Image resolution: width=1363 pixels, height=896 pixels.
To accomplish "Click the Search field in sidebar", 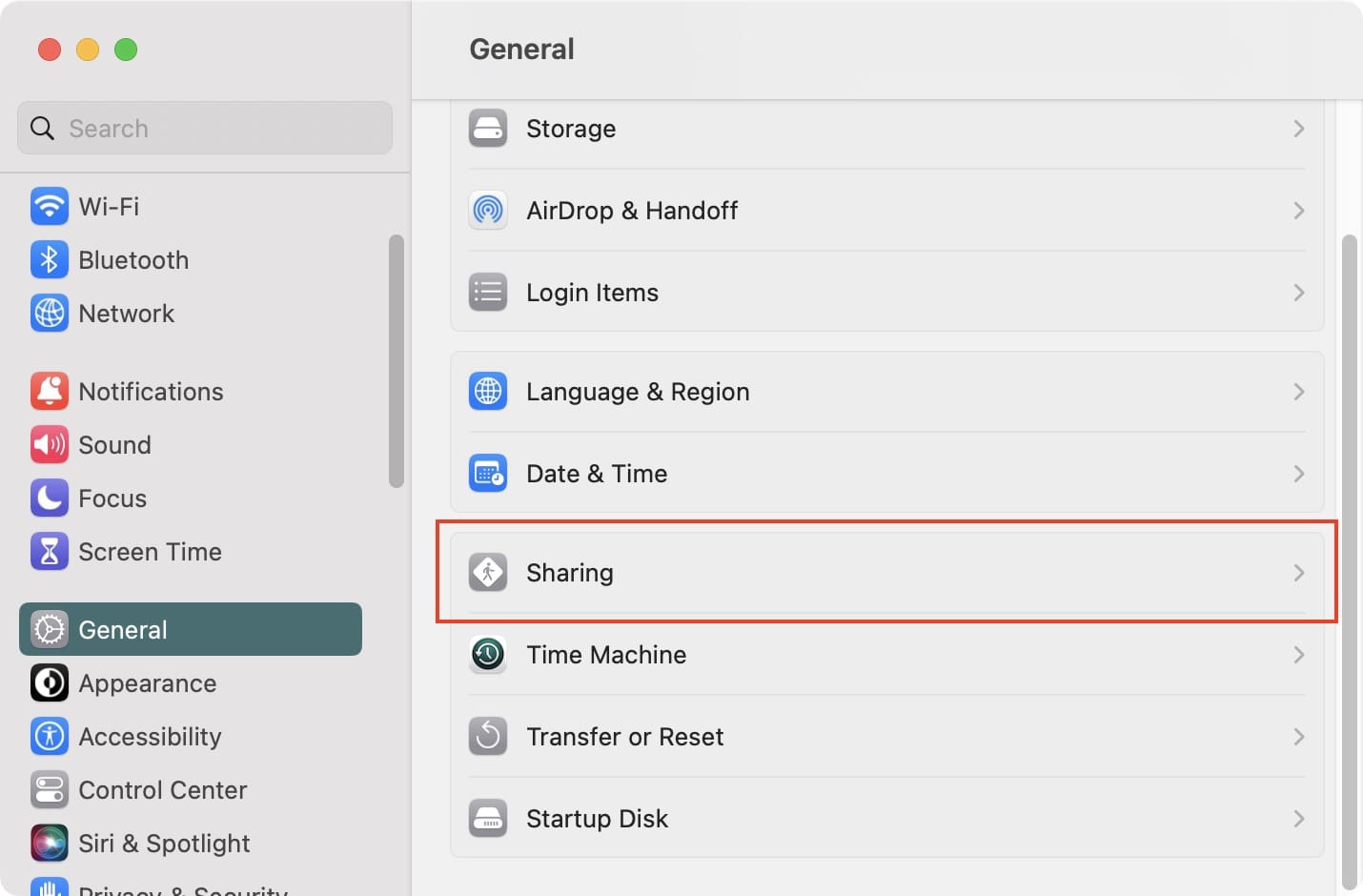I will point(205,128).
